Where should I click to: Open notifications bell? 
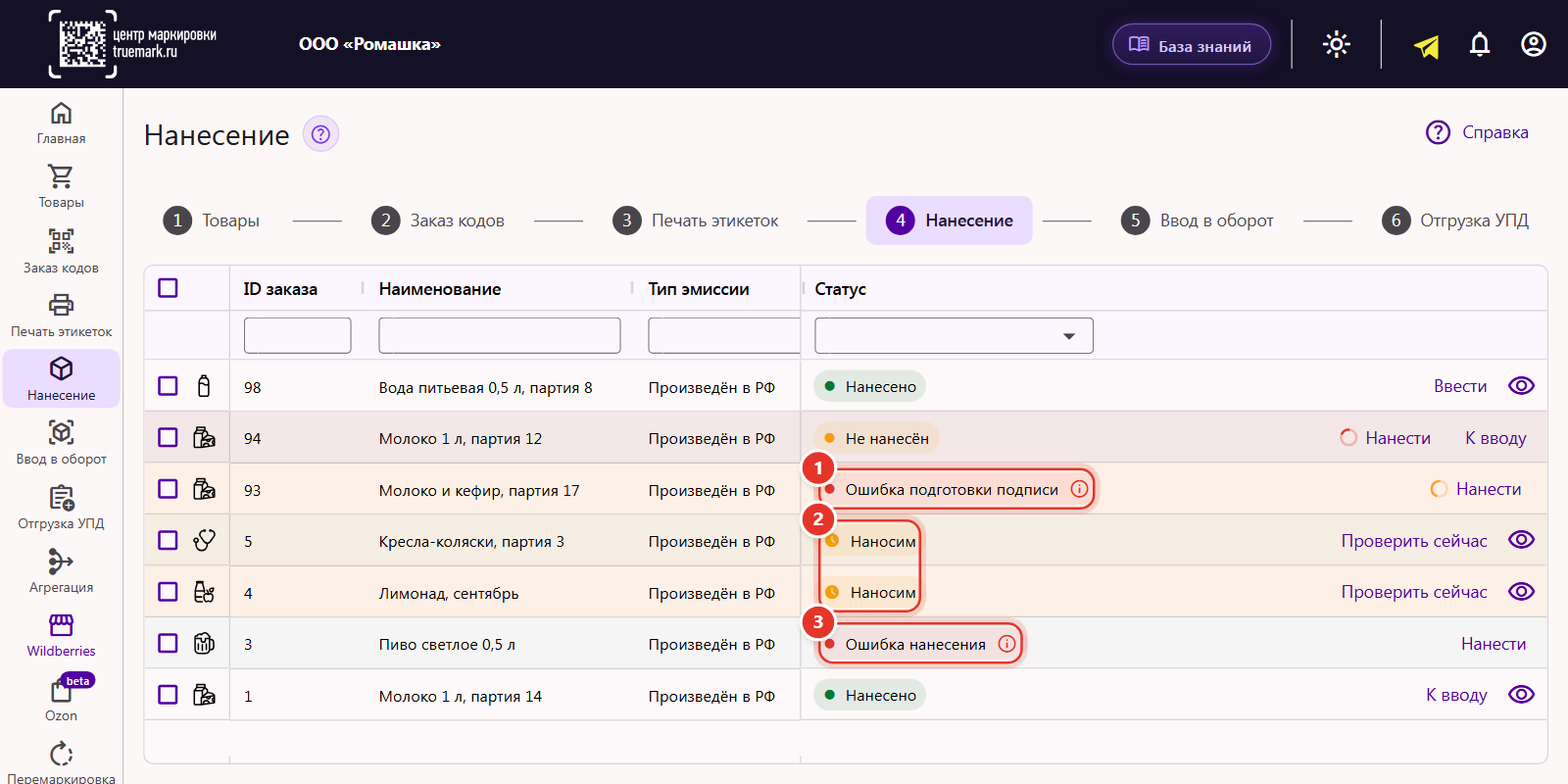pyautogui.click(x=1480, y=44)
